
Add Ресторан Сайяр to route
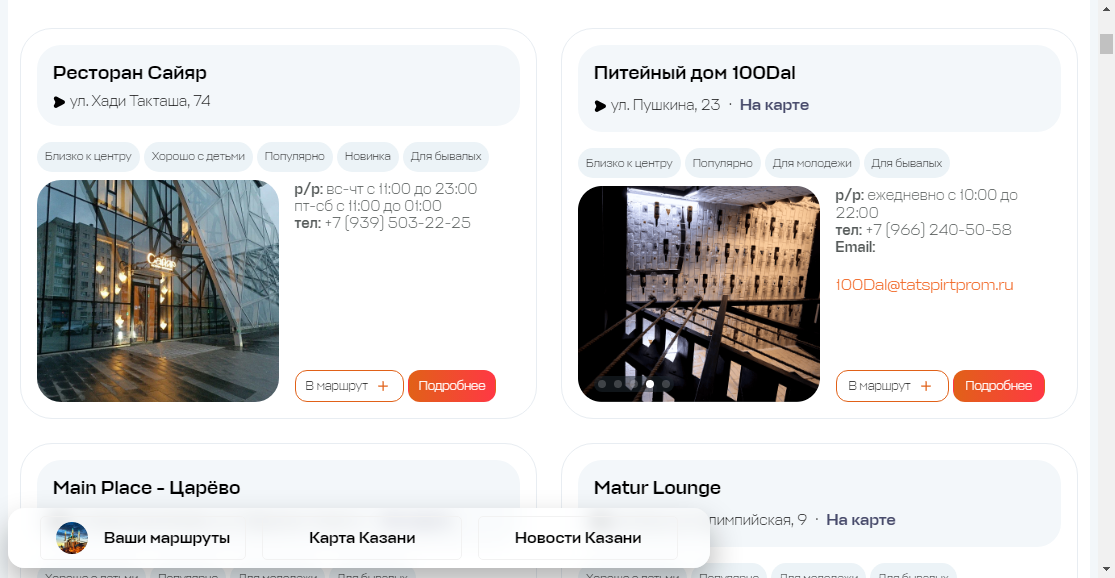[349, 386]
